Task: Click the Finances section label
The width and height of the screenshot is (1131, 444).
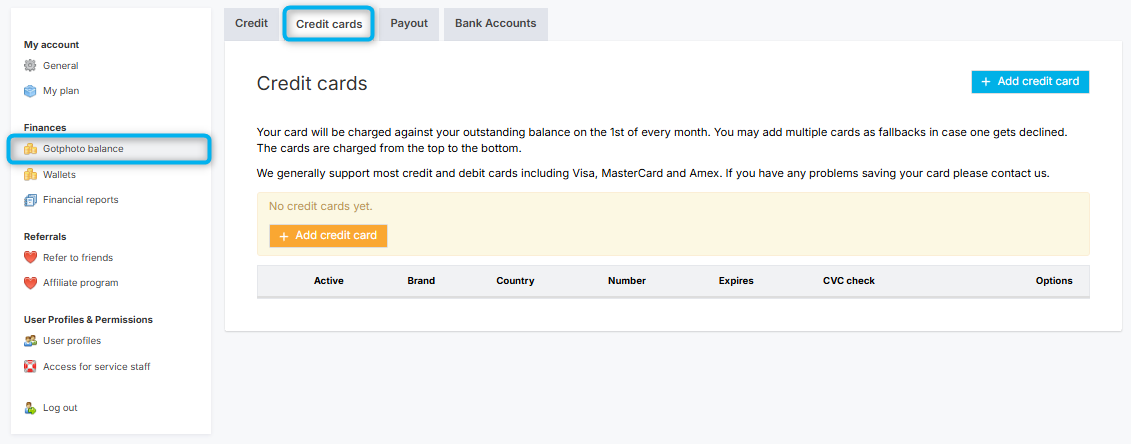Action: click(x=45, y=128)
